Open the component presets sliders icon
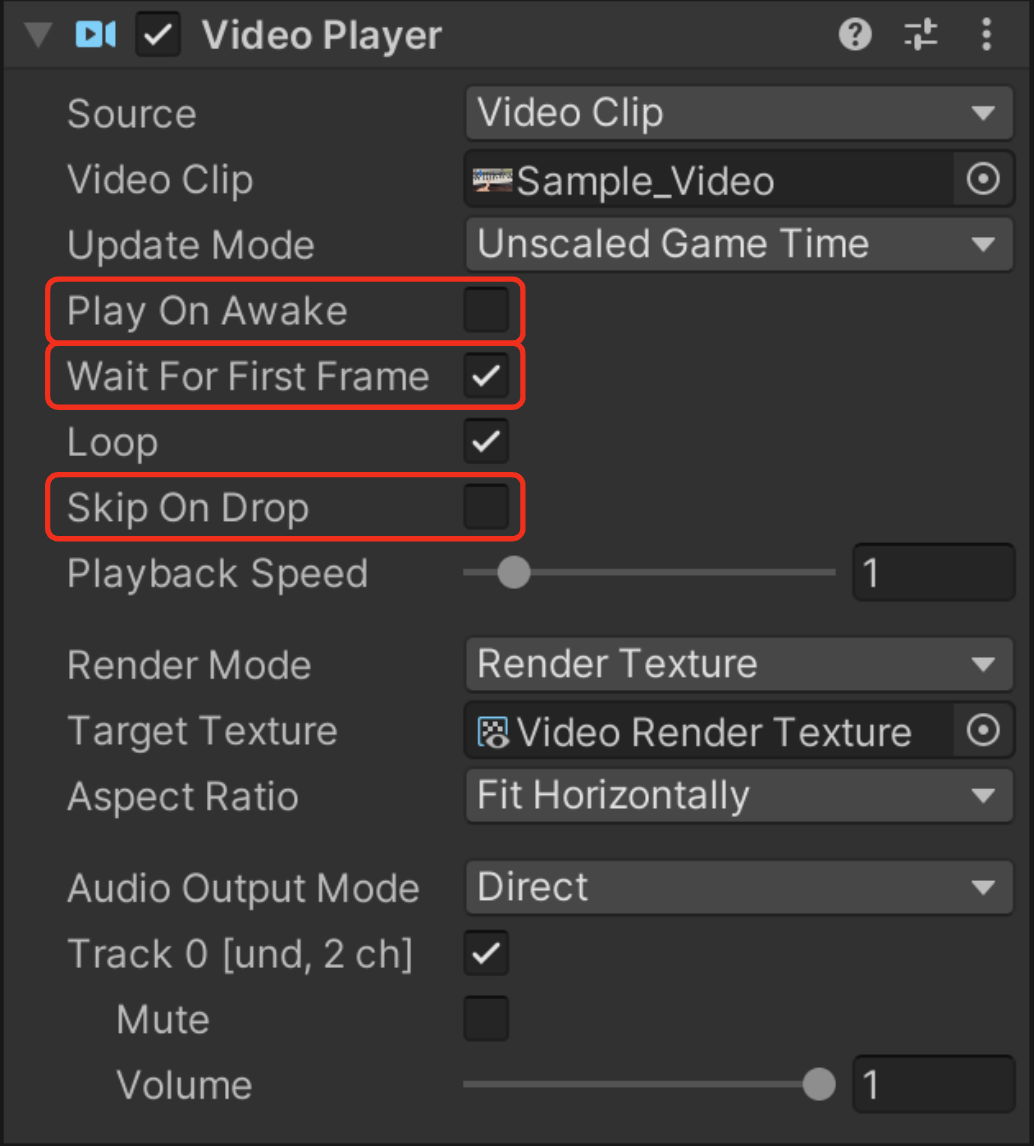1034x1146 pixels. coord(921,34)
